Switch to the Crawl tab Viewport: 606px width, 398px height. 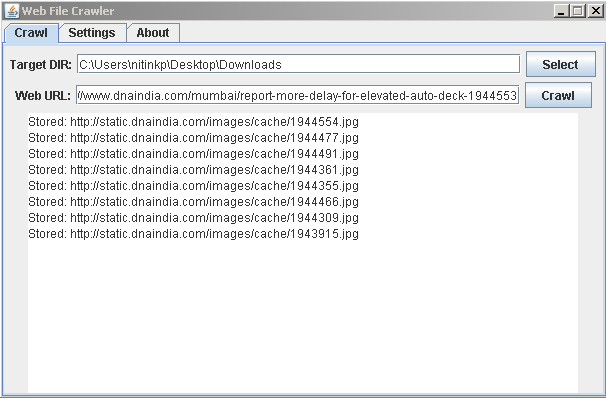pos(31,33)
